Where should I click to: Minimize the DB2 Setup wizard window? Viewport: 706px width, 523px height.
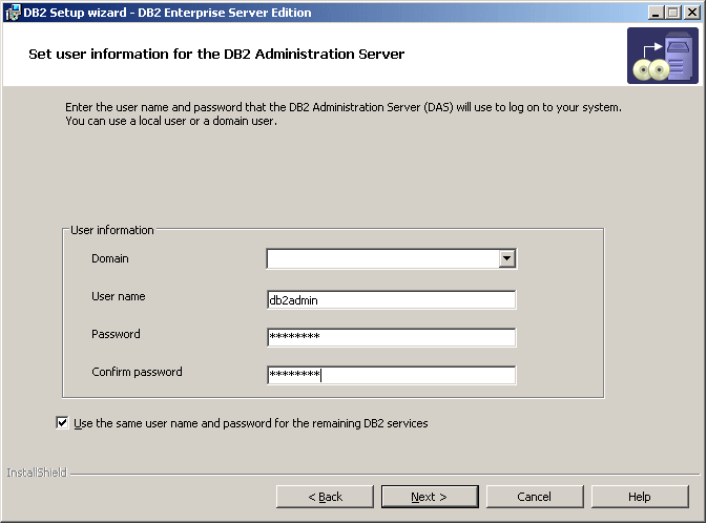[656, 12]
